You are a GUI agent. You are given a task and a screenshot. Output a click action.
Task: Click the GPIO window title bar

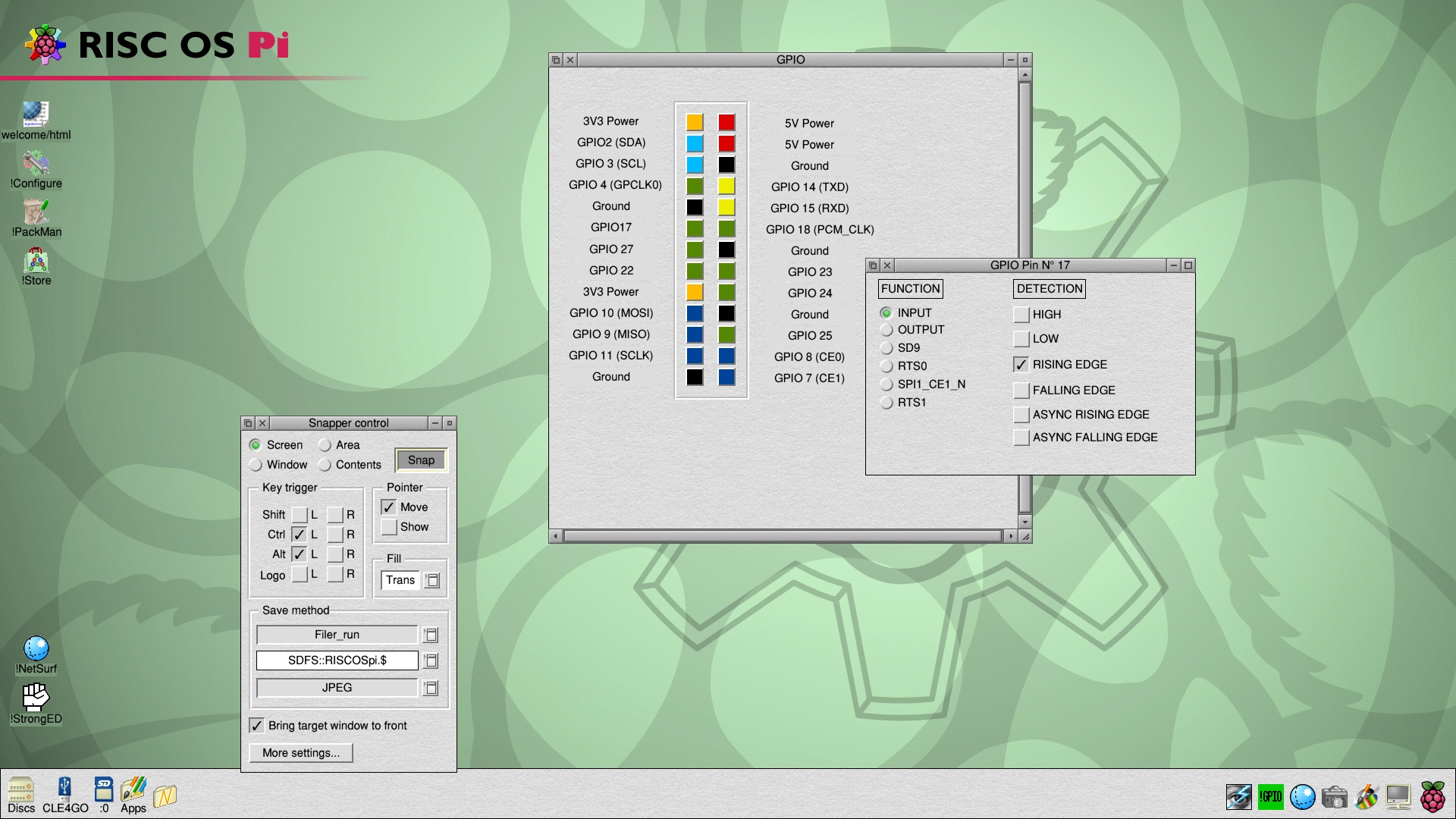790,60
